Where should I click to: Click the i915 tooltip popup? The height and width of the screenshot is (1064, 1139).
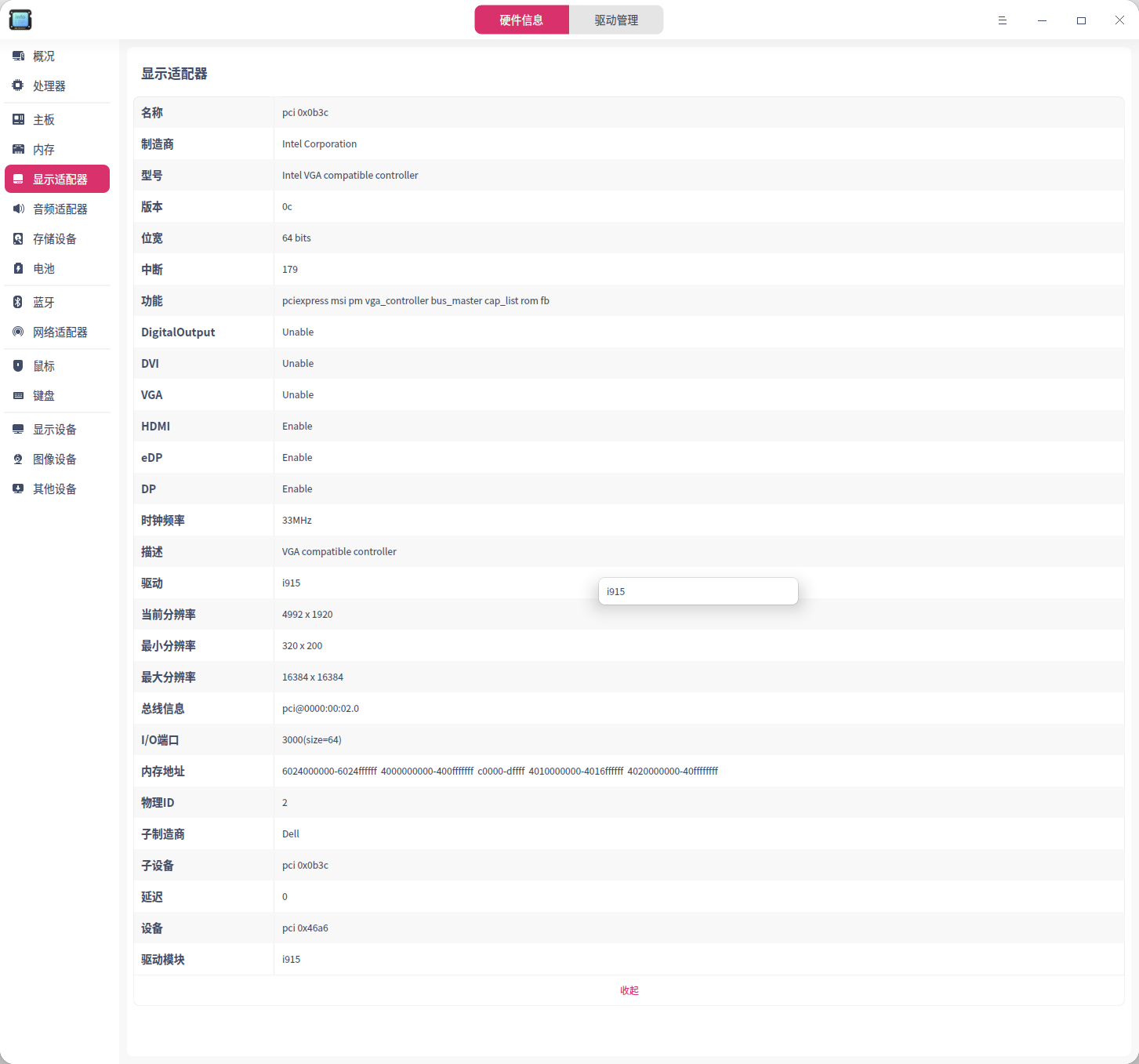698,591
